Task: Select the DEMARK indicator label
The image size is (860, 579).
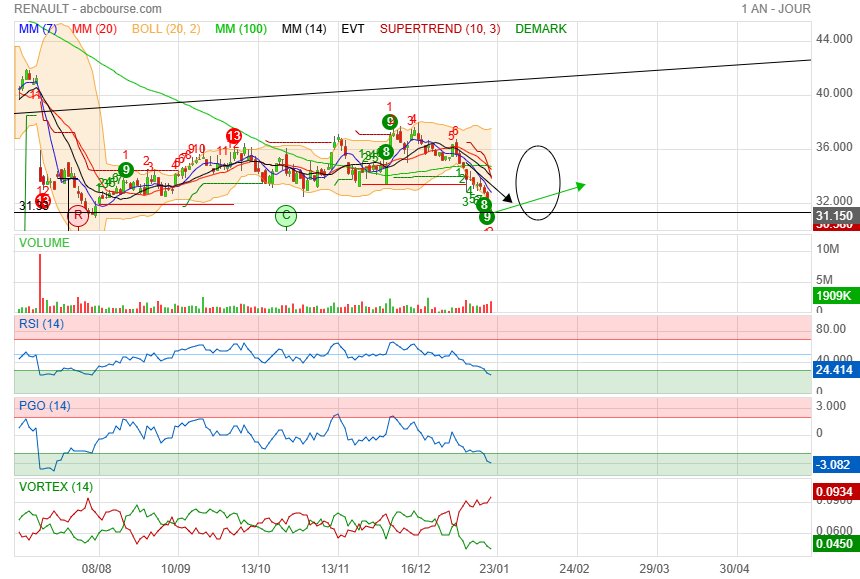Action: (540, 29)
